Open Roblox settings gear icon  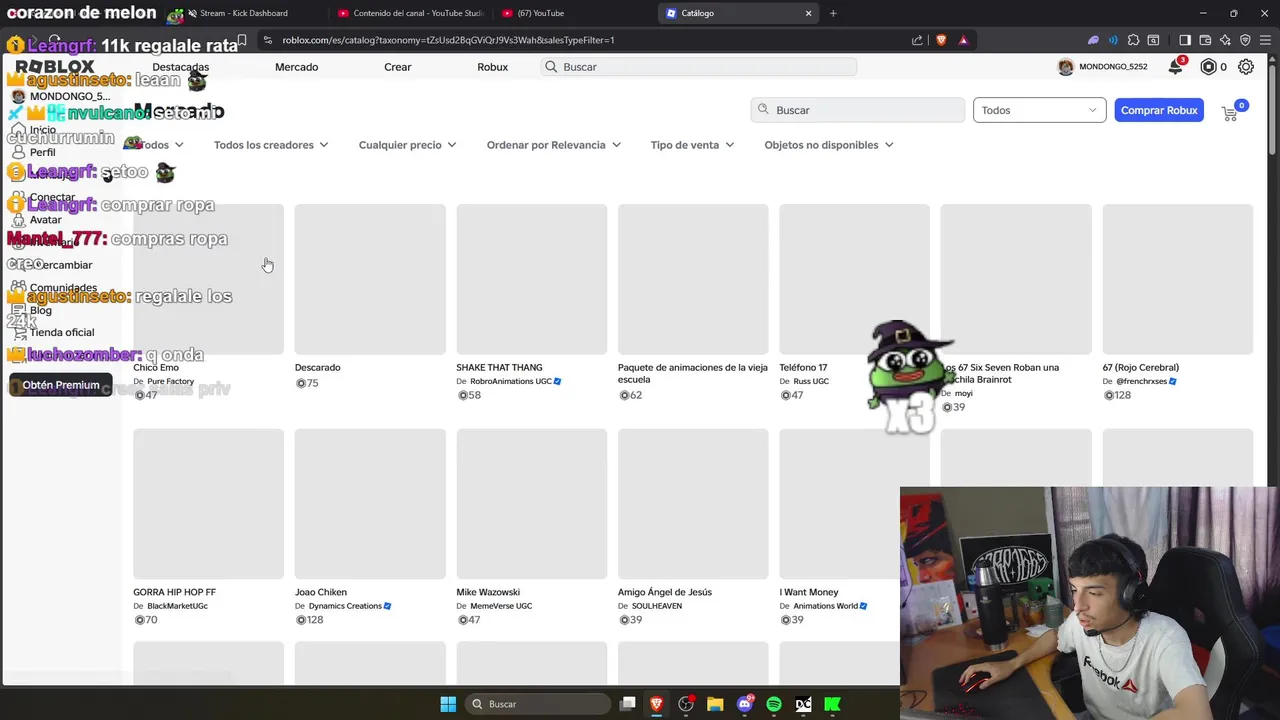(1246, 67)
